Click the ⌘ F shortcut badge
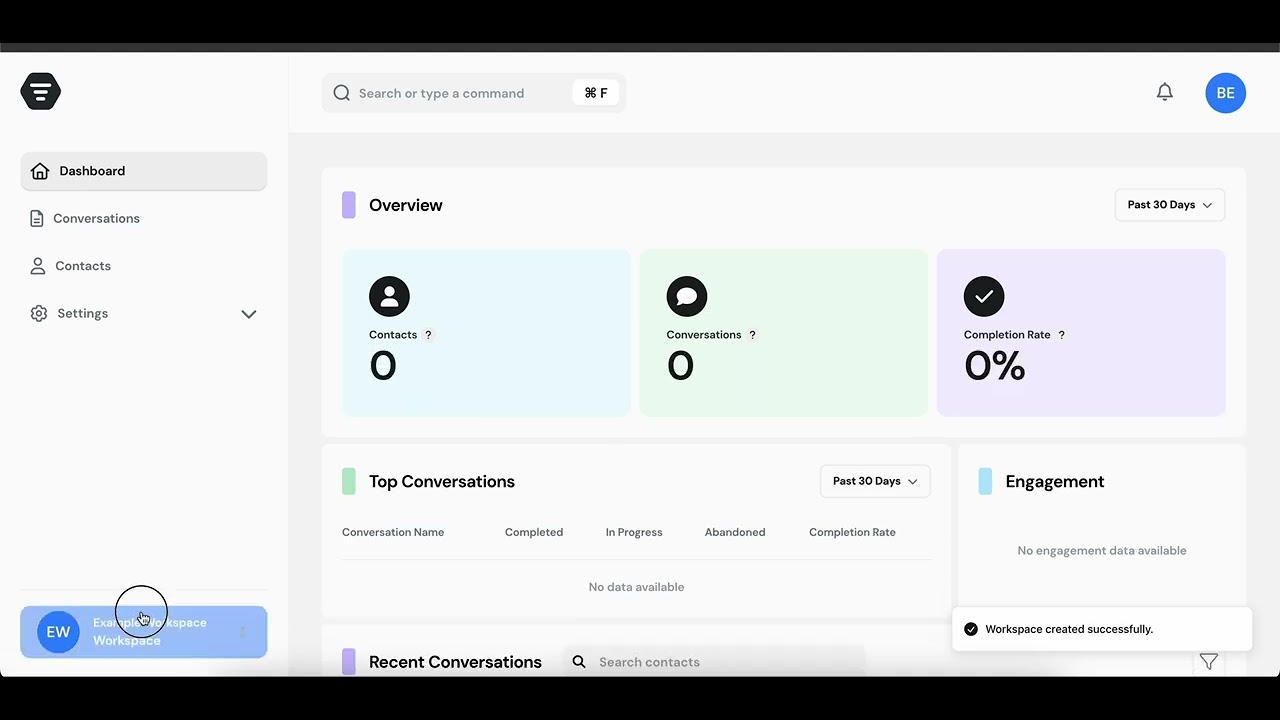The width and height of the screenshot is (1280, 720). pos(596,93)
